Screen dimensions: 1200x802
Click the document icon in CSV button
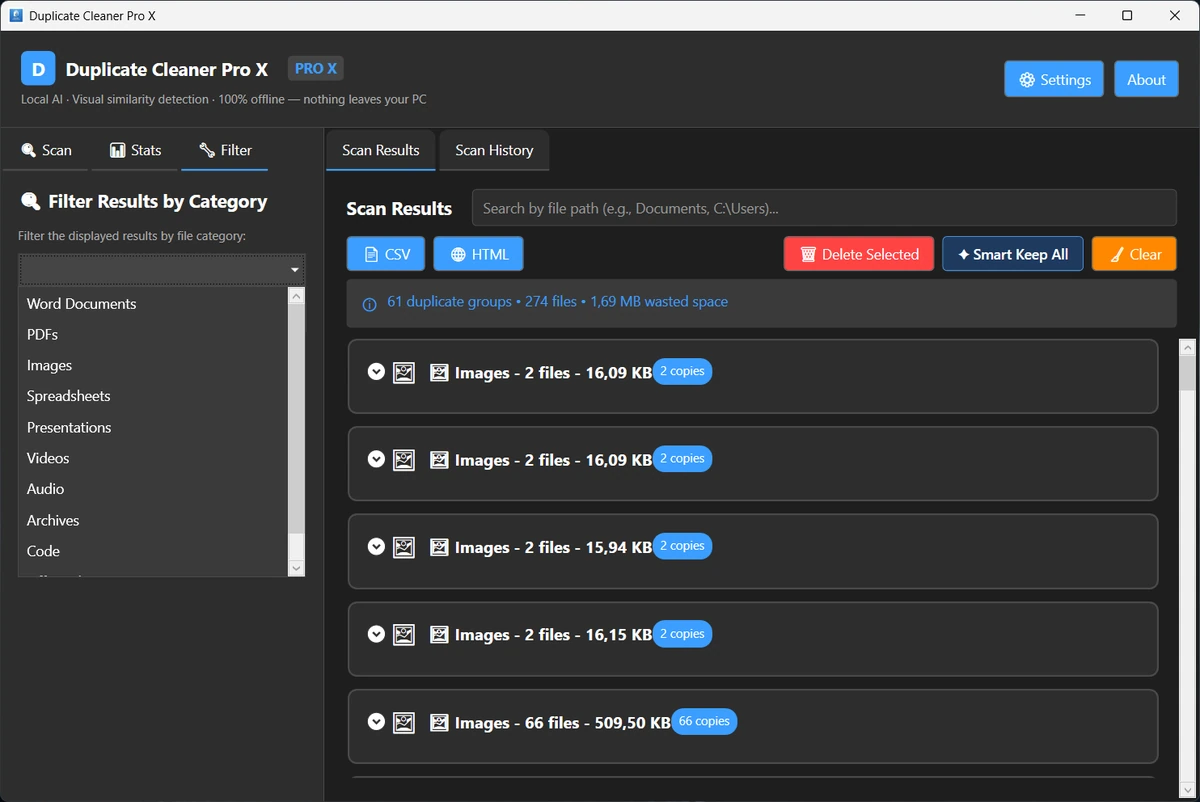pos(371,254)
